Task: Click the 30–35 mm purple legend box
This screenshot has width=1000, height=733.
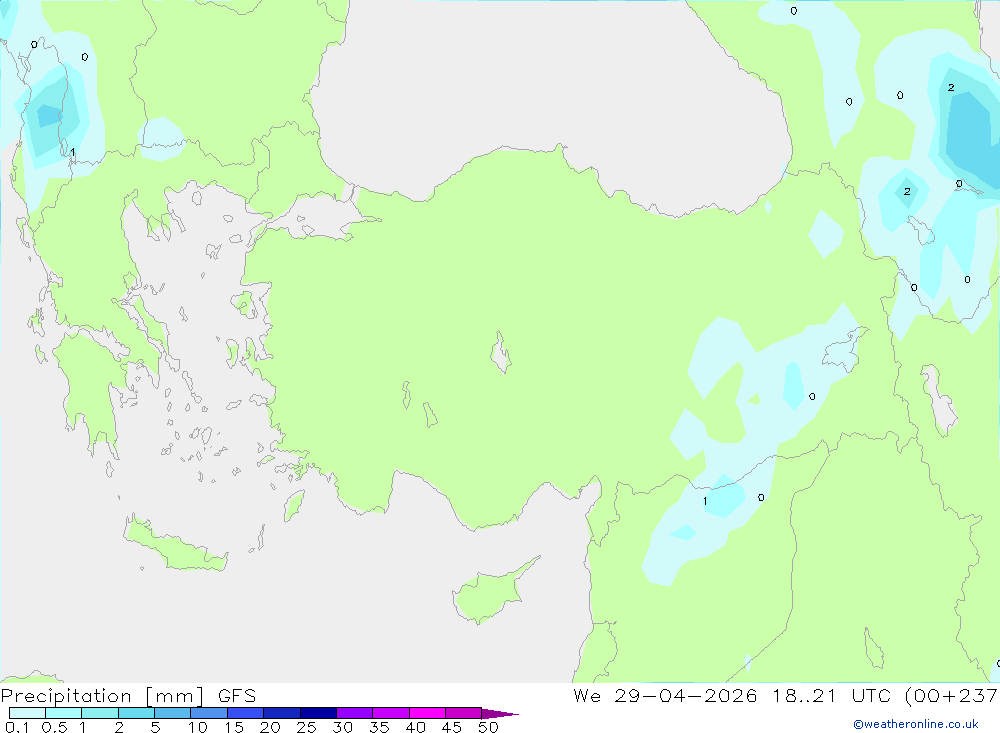Action: [354, 713]
